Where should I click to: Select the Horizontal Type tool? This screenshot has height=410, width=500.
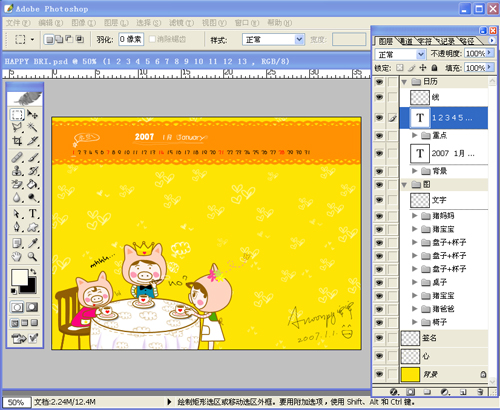click(x=33, y=213)
